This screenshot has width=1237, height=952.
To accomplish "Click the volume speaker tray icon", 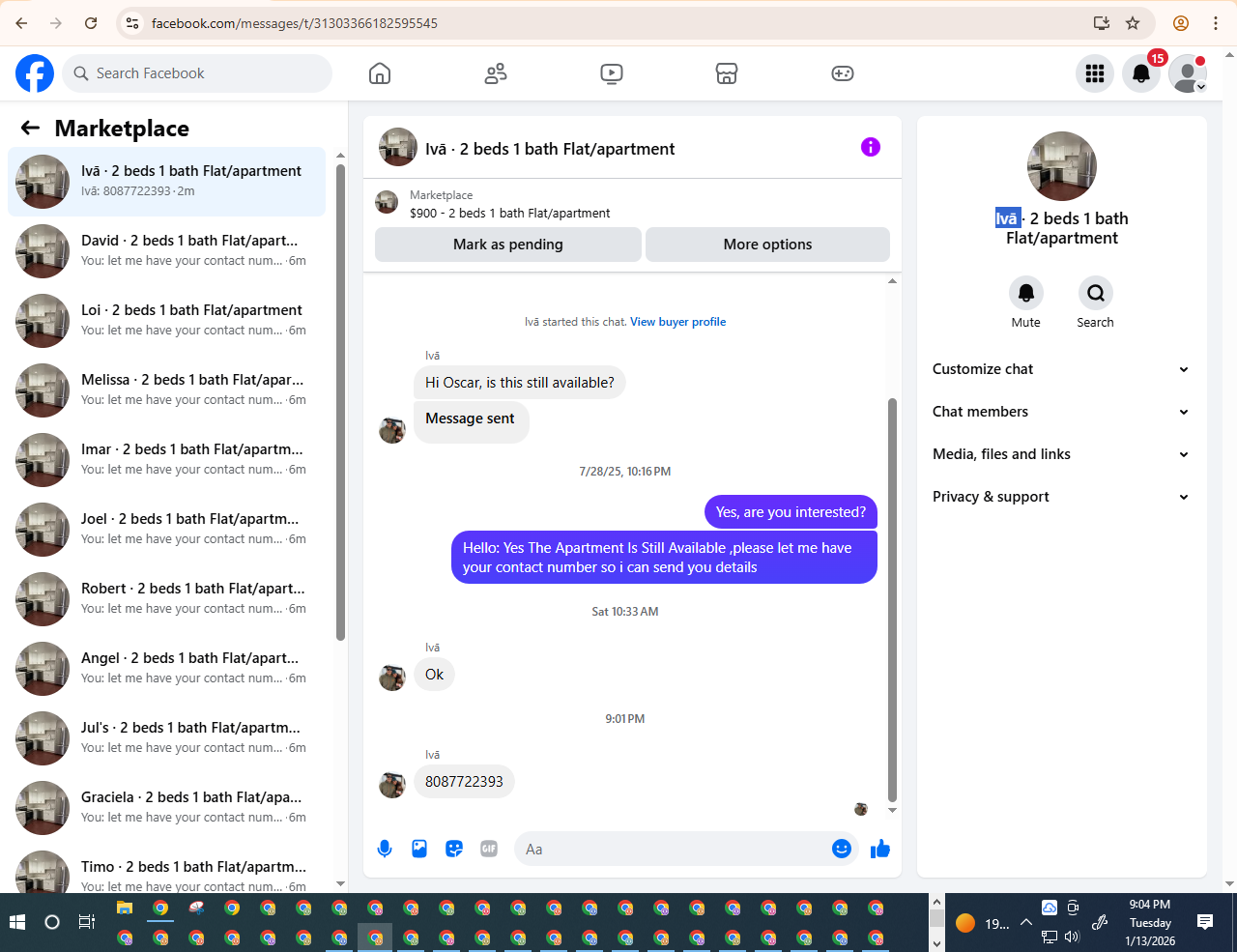I will tap(1072, 937).
